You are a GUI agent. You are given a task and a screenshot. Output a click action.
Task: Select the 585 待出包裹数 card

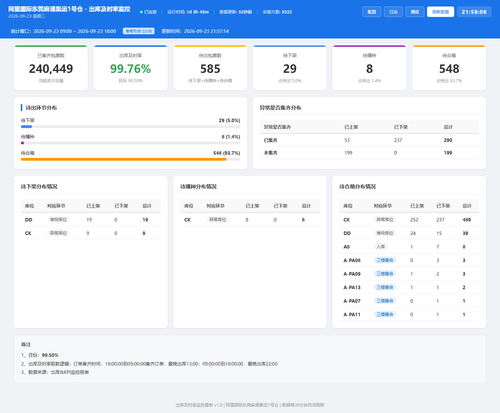(210, 68)
